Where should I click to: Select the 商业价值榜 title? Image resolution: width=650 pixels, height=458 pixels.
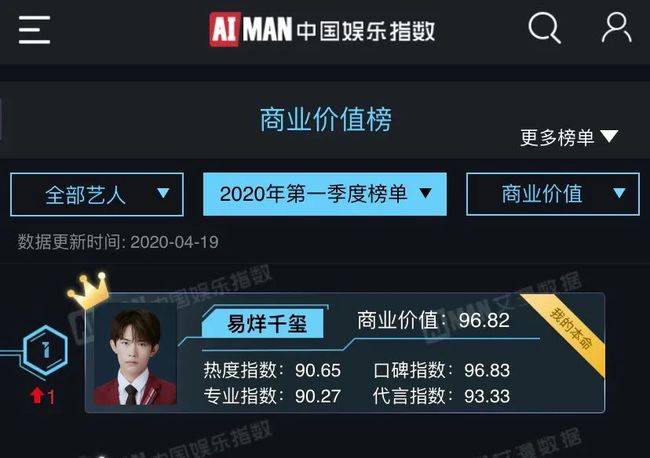(325, 120)
